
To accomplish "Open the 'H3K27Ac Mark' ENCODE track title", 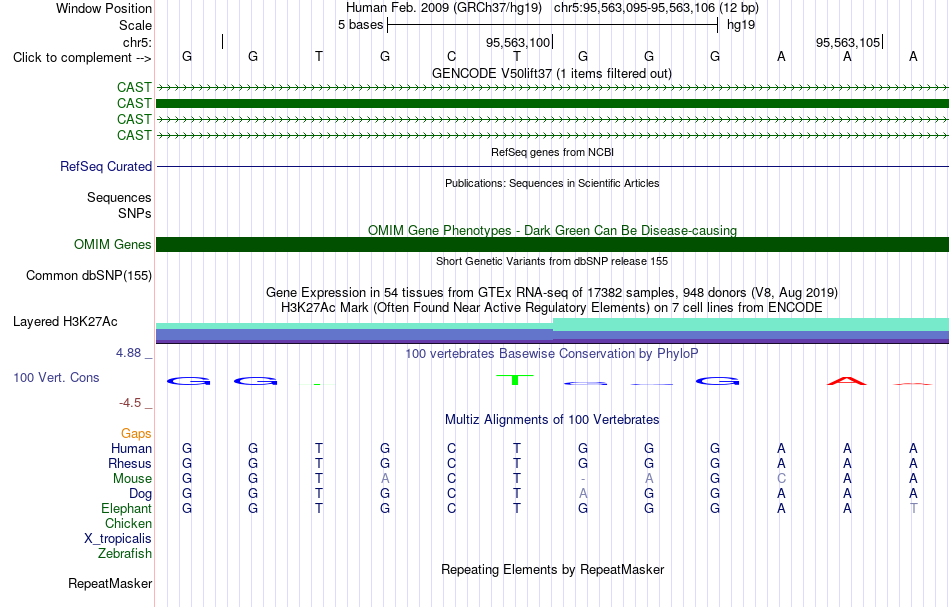I will (552, 308).
